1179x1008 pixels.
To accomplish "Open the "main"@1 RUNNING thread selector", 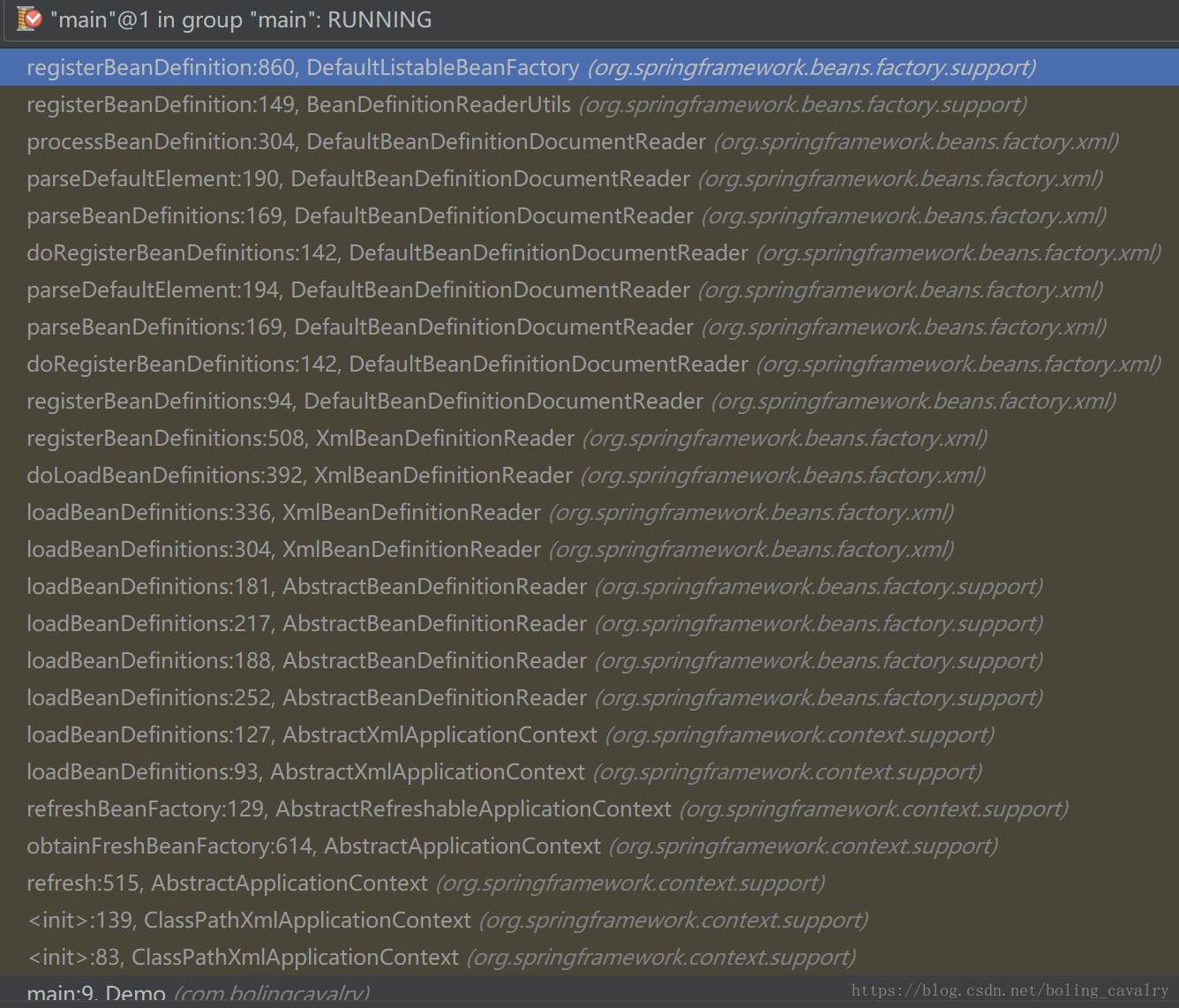I will 589,19.
